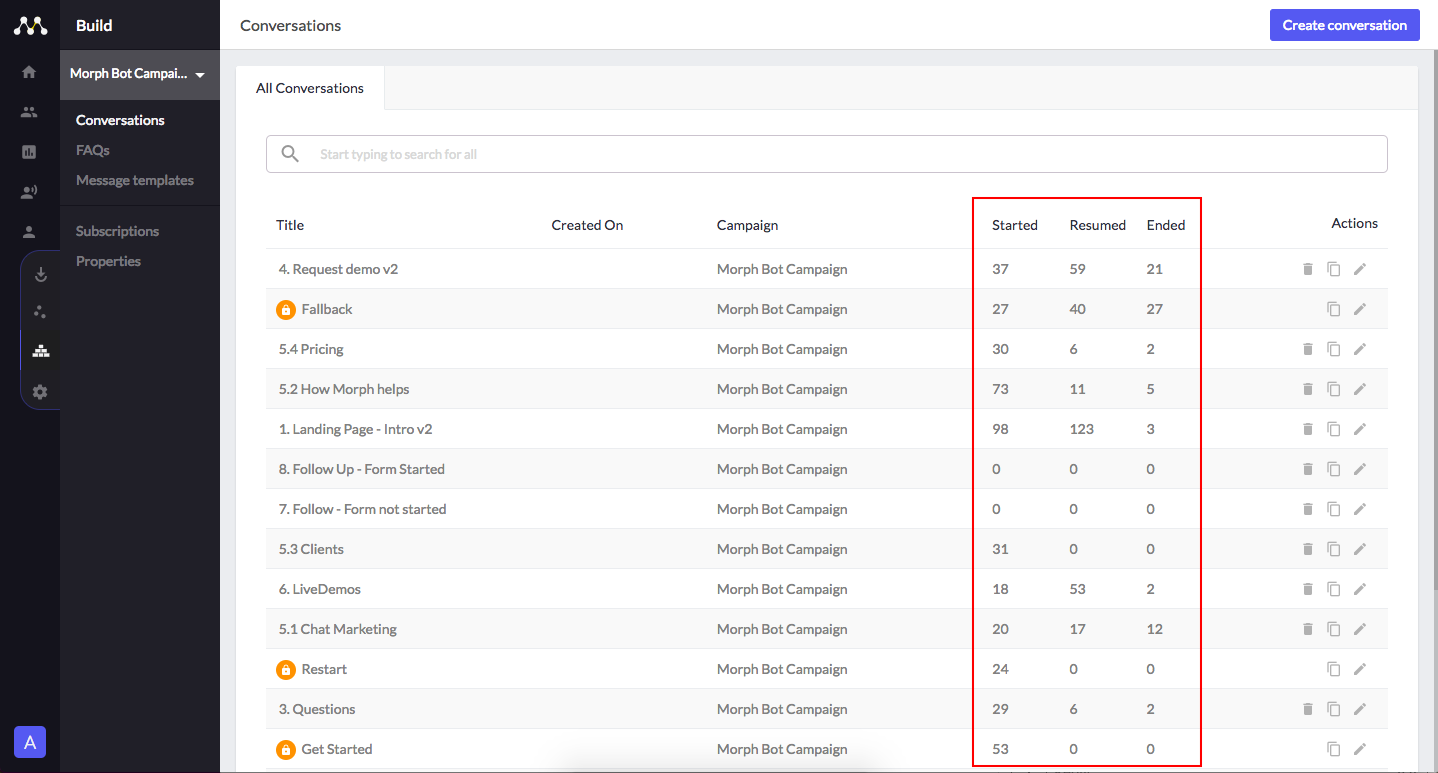Click the Morph logo icon
1438x773 pixels.
click(30, 25)
